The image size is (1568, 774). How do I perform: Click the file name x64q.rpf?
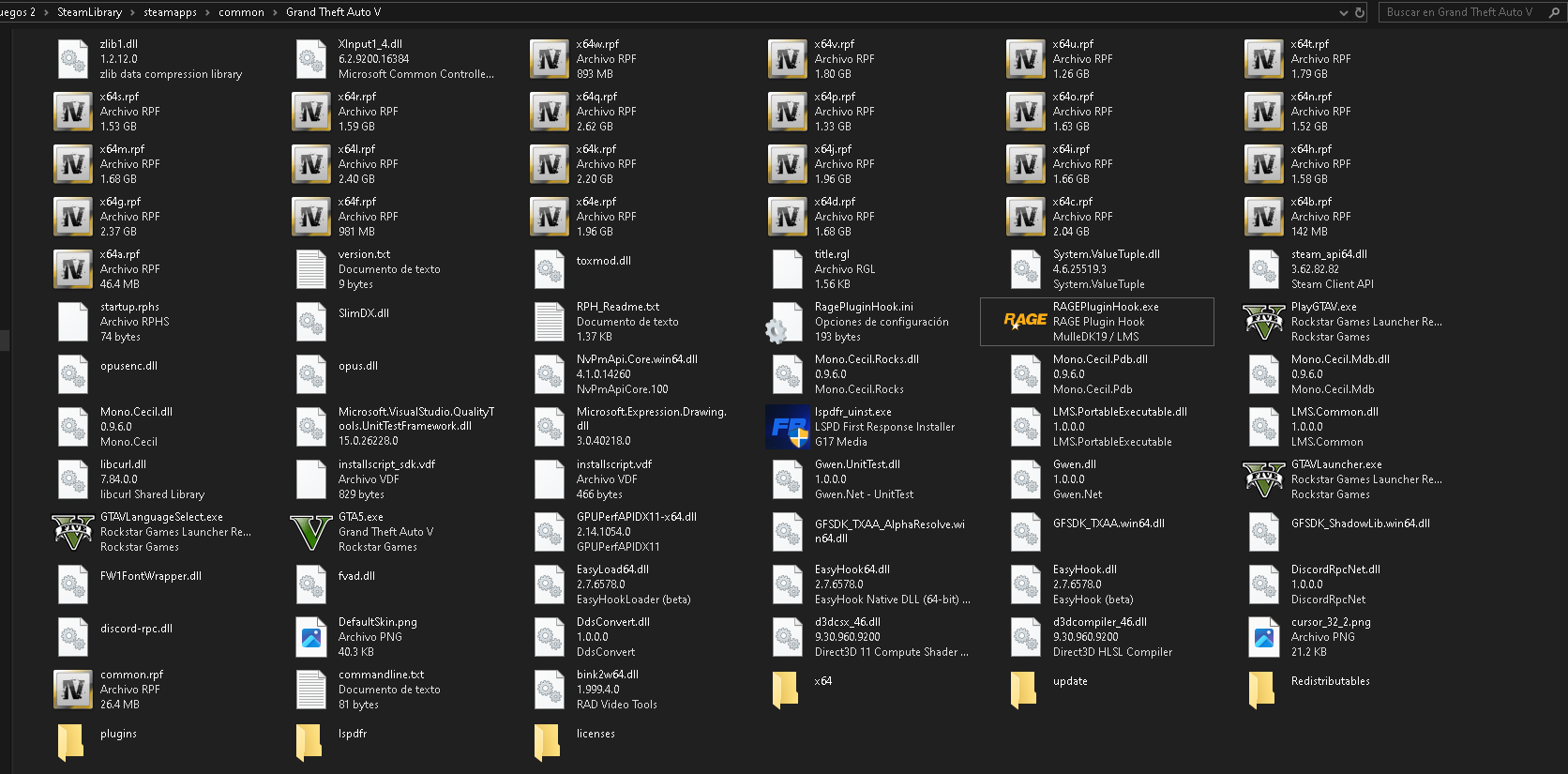coord(596,97)
